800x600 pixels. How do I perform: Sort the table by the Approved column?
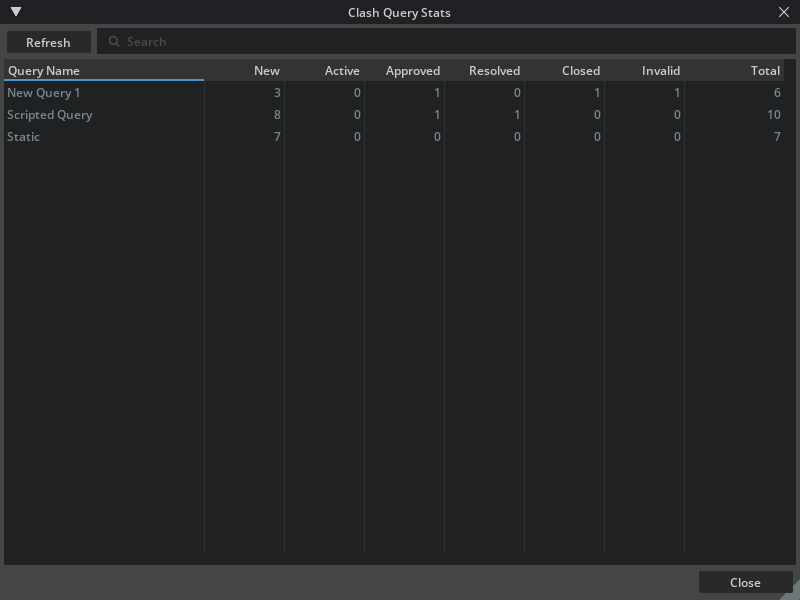[413, 70]
